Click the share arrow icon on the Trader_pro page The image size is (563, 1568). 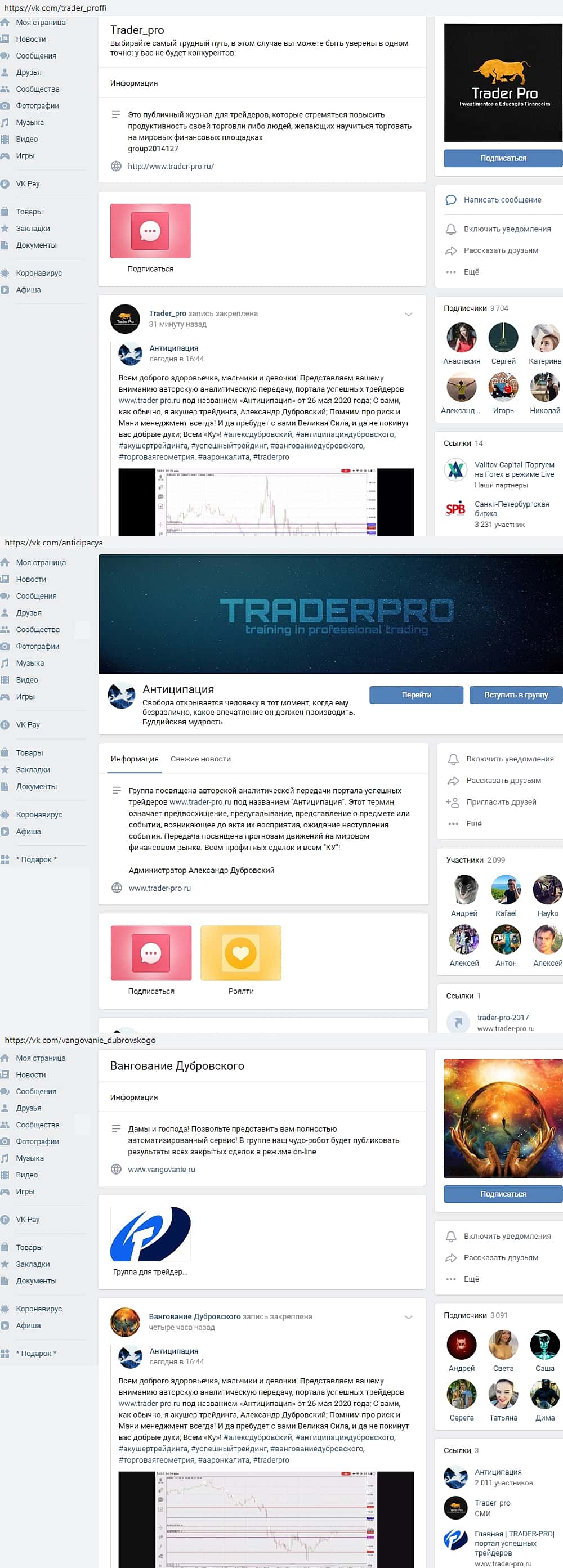(451, 250)
